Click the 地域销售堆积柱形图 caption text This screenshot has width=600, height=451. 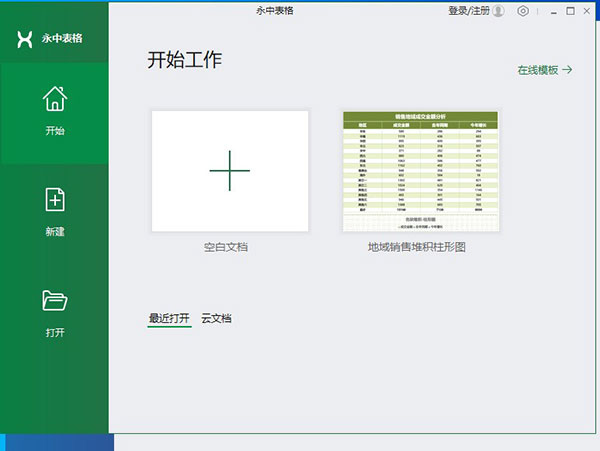tap(417, 246)
